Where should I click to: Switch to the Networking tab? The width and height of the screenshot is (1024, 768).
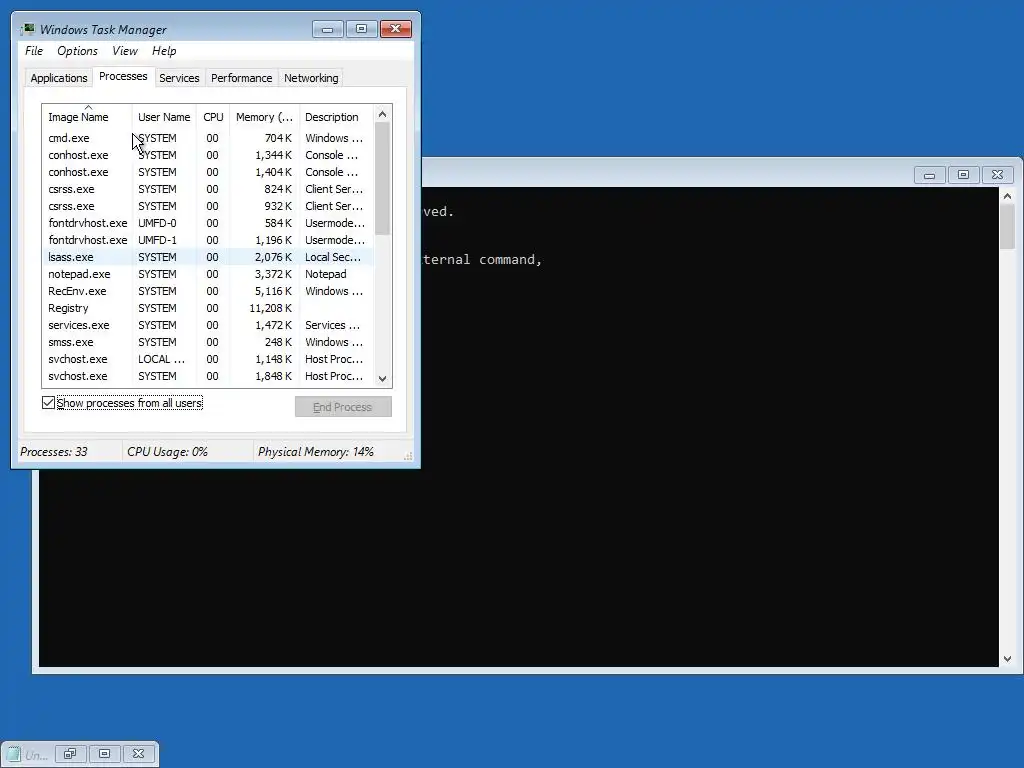[311, 78]
